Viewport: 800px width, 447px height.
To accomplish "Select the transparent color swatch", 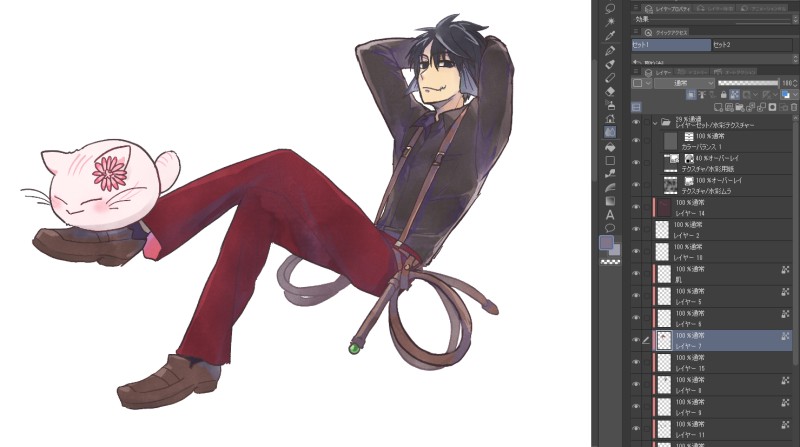I will pyautogui.click(x=610, y=262).
